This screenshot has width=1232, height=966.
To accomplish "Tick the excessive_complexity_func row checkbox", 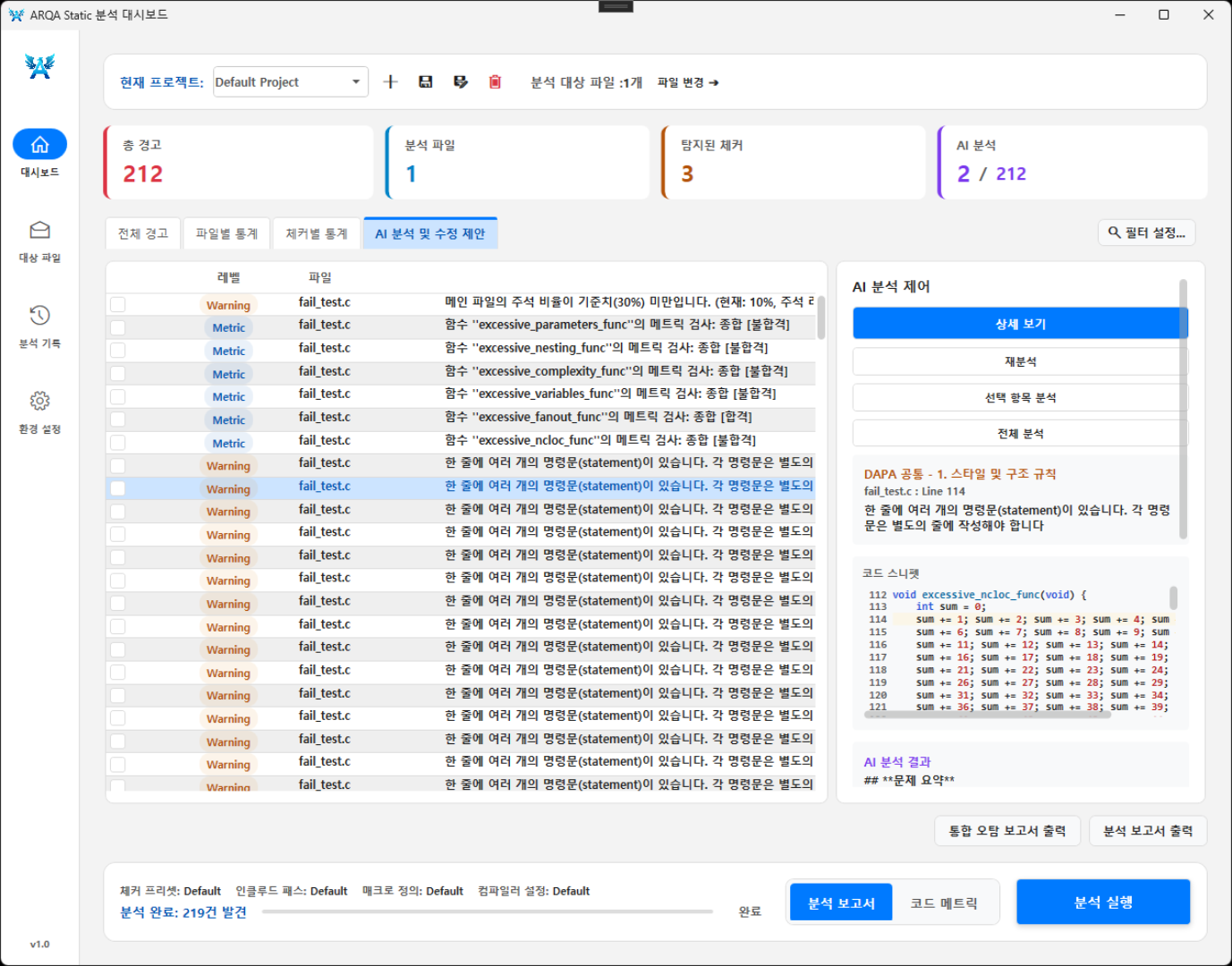I will tap(118, 374).
